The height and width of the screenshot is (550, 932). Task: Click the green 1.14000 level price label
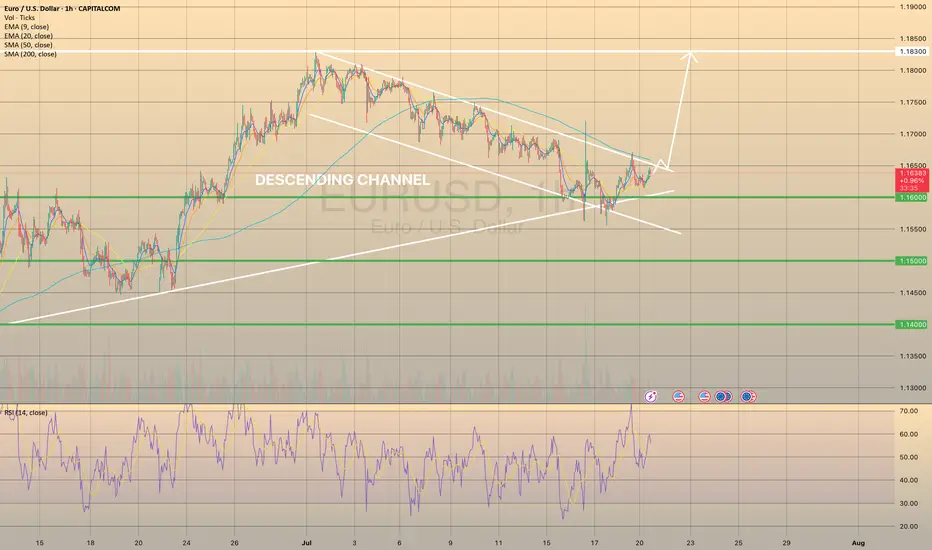click(x=912, y=325)
